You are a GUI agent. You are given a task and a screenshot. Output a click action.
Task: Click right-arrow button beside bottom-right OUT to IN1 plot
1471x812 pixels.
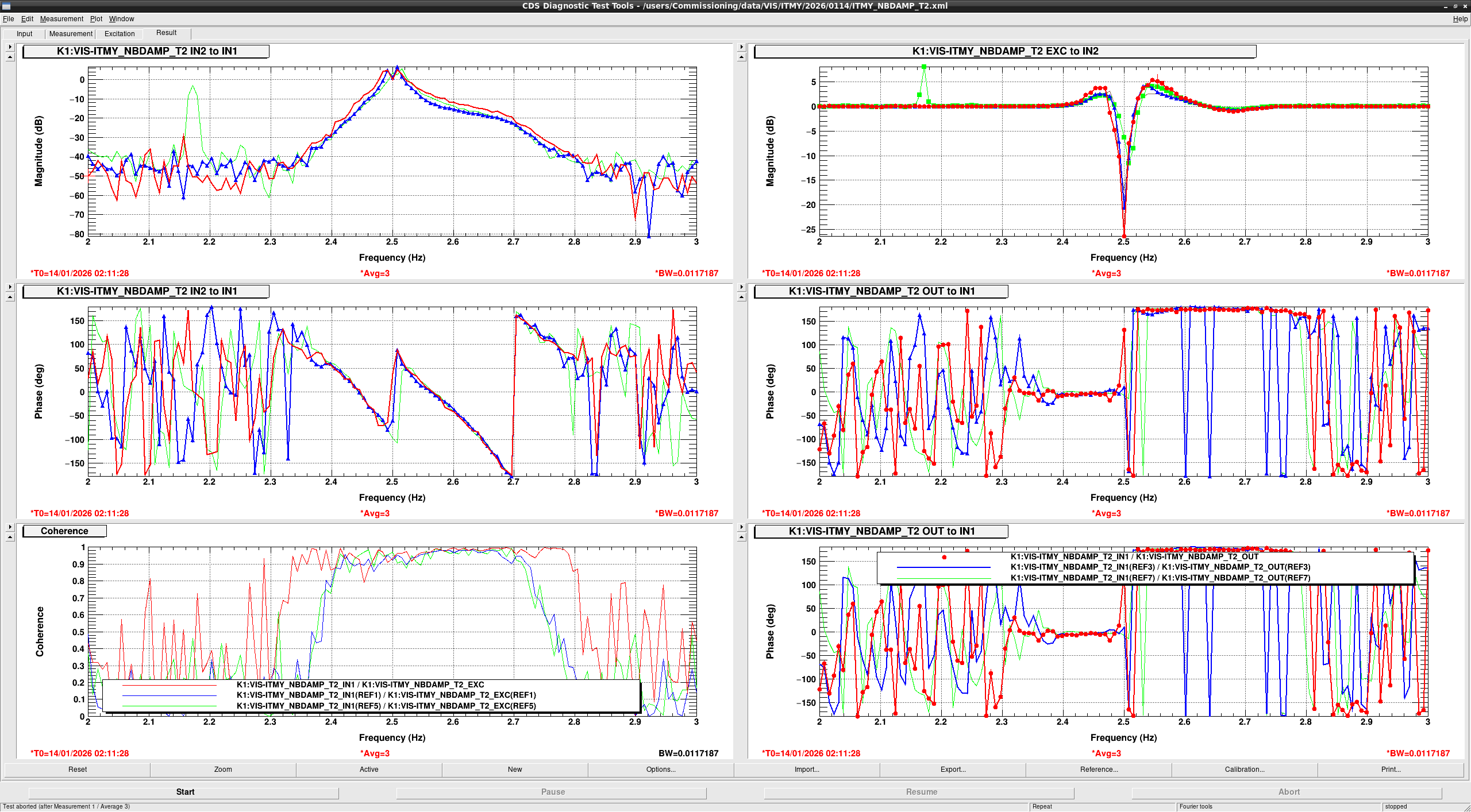click(x=741, y=527)
